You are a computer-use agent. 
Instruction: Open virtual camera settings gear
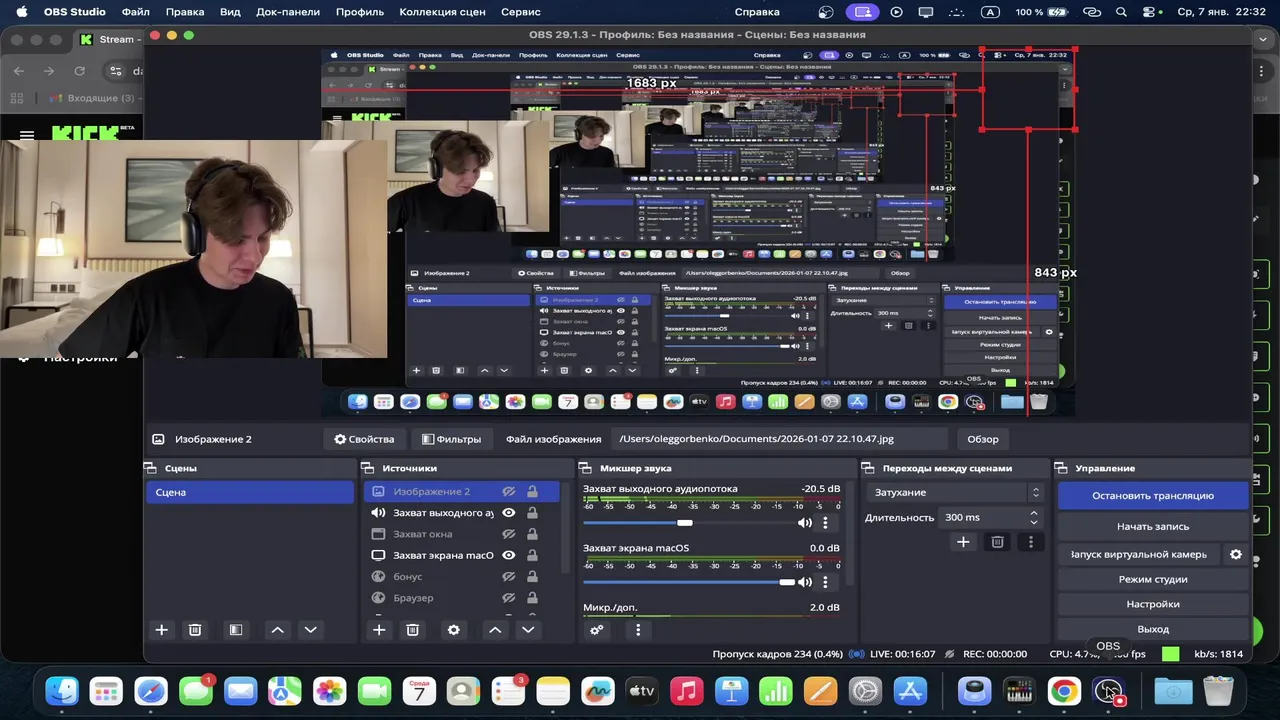tap(1236, 554)
